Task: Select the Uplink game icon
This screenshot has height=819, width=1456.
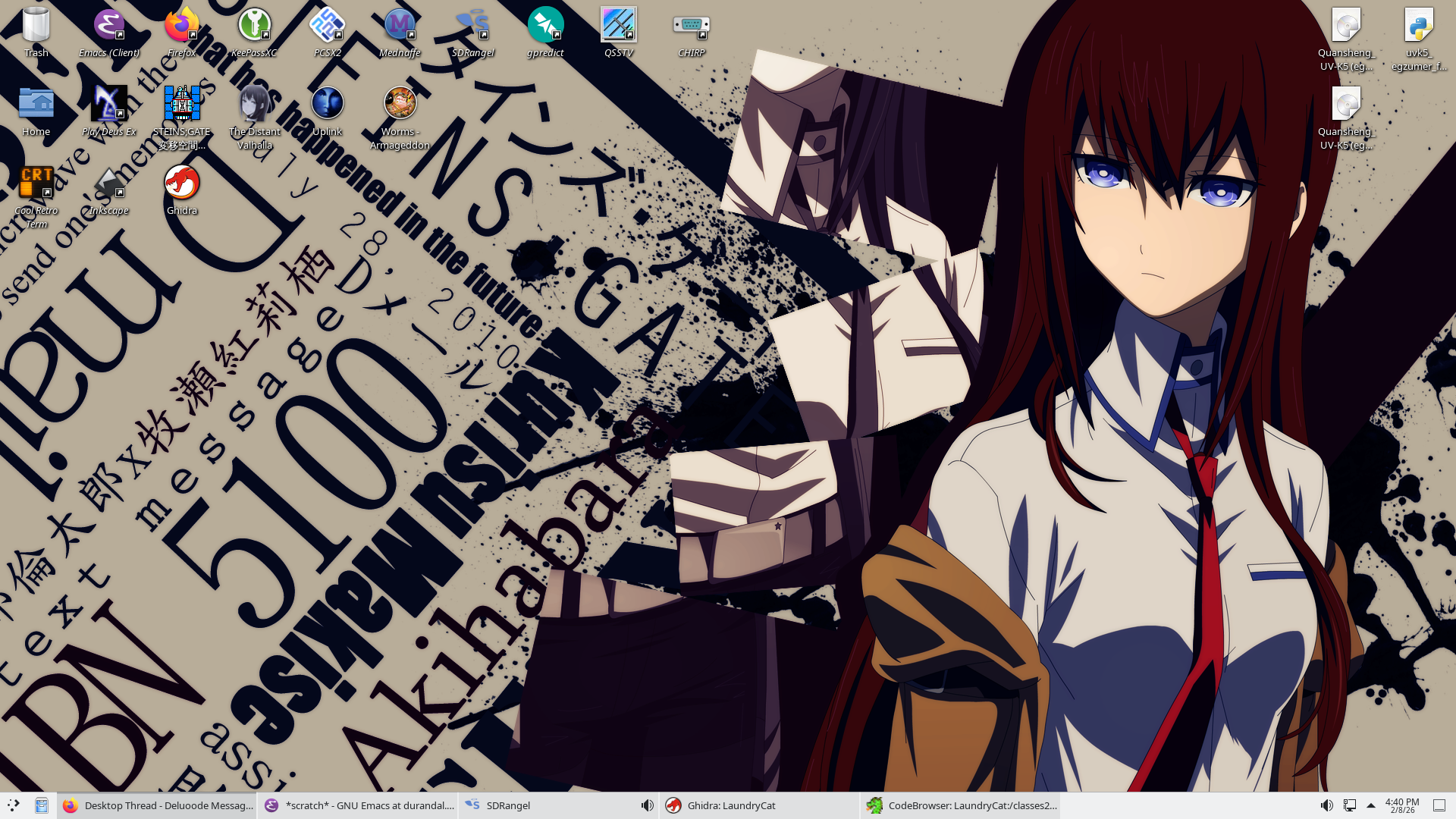Action: pos(327,111)
